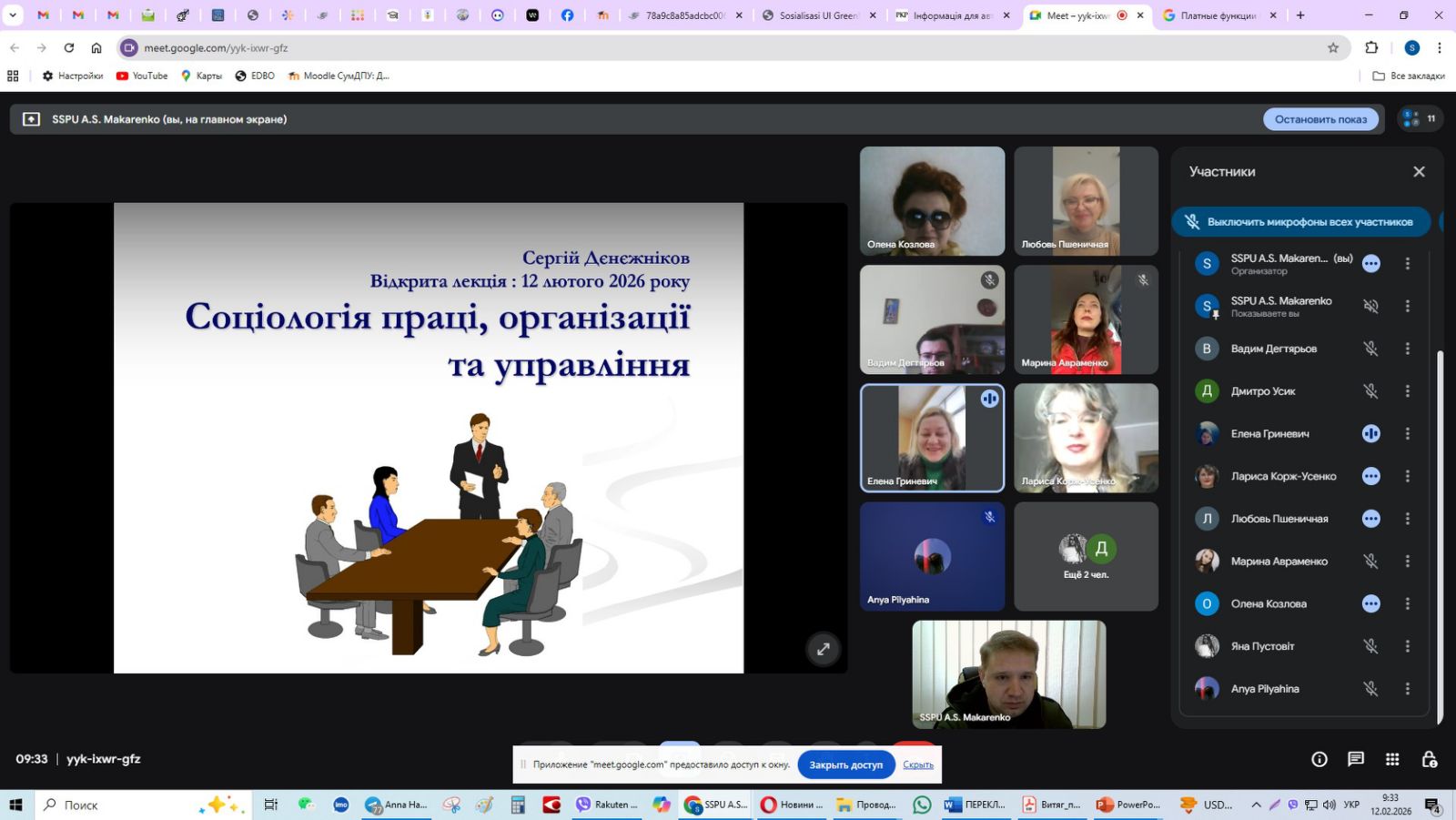
Task: Close the Участники side panel
Action: (x=1419, y=172)
